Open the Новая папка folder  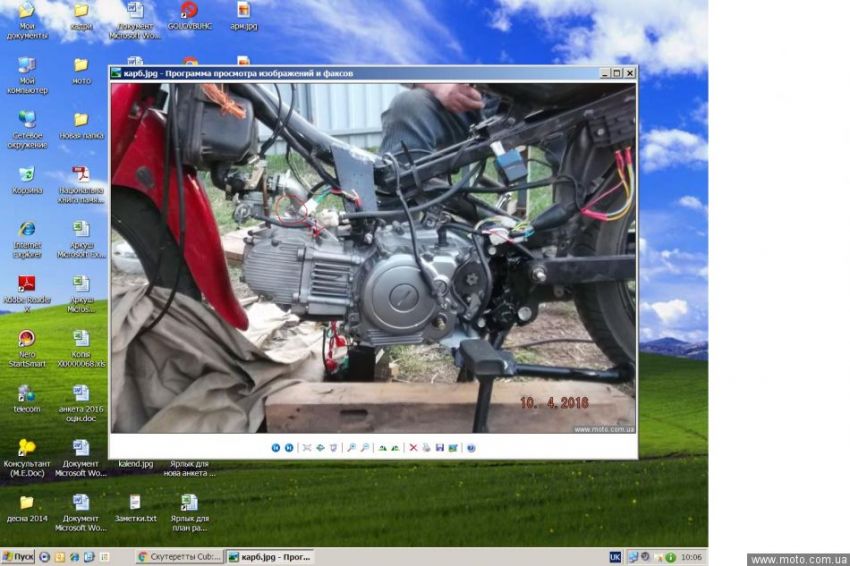81,126
